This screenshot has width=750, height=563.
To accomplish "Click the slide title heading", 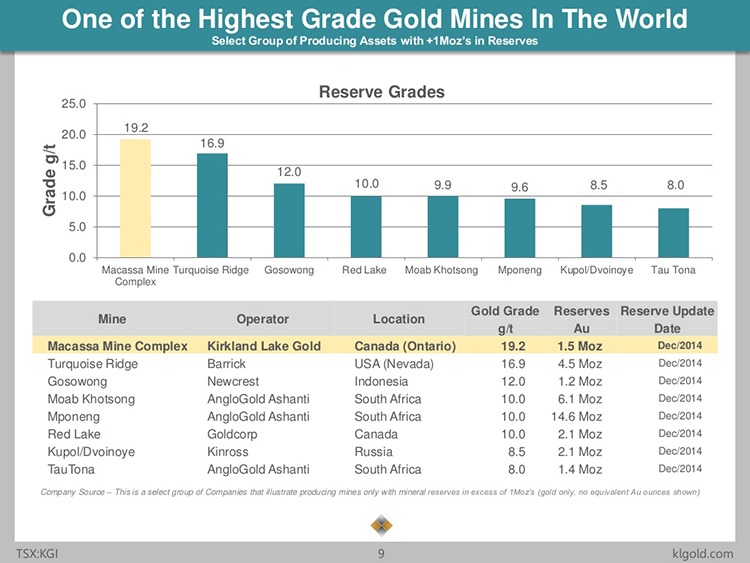I will pos(375,19).
